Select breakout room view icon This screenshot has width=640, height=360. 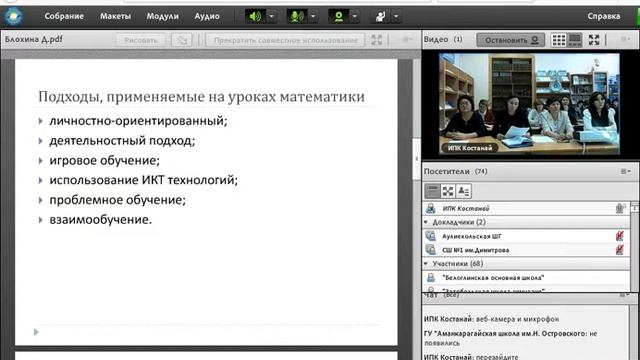tap(448, 191)
